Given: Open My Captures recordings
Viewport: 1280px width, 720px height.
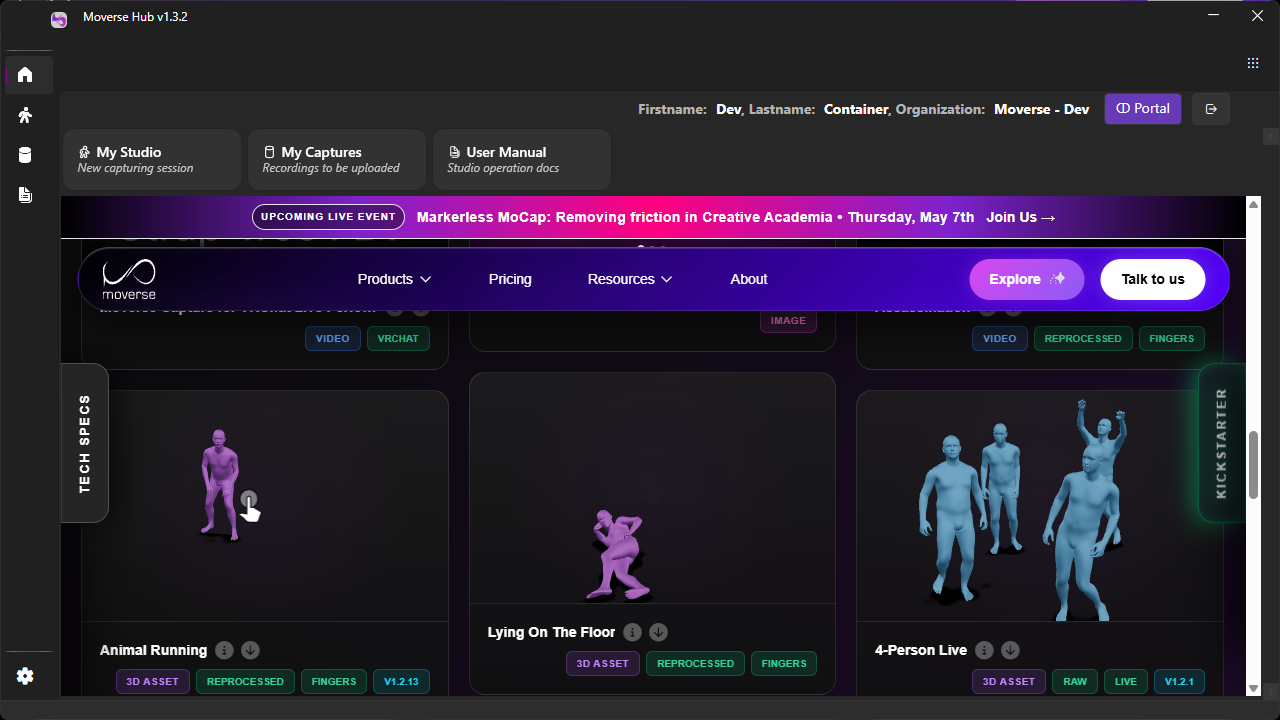Looking at the screenshot, I should (x=337, y=159).
